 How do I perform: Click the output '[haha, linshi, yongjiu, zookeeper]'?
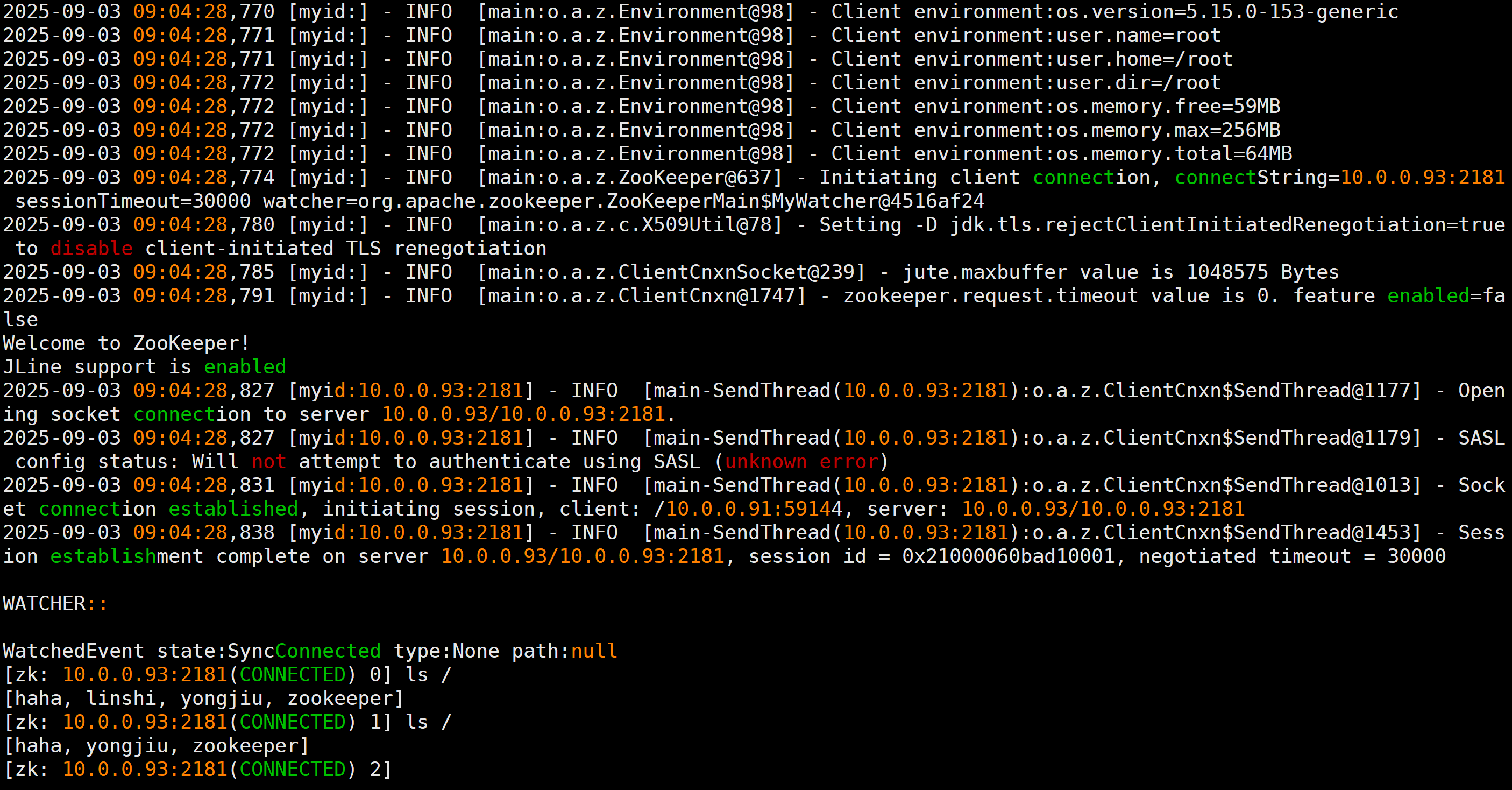204,699
